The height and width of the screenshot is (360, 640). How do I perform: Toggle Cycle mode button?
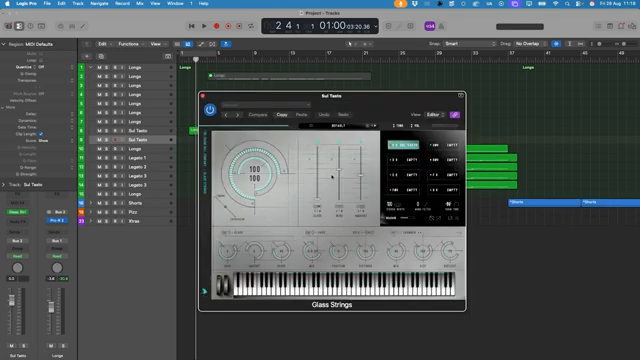(x=251, y=26)
